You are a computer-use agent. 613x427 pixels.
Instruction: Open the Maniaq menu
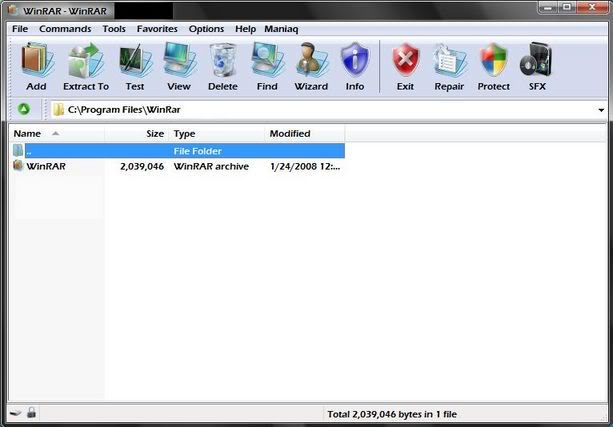(x=281, y=29)
